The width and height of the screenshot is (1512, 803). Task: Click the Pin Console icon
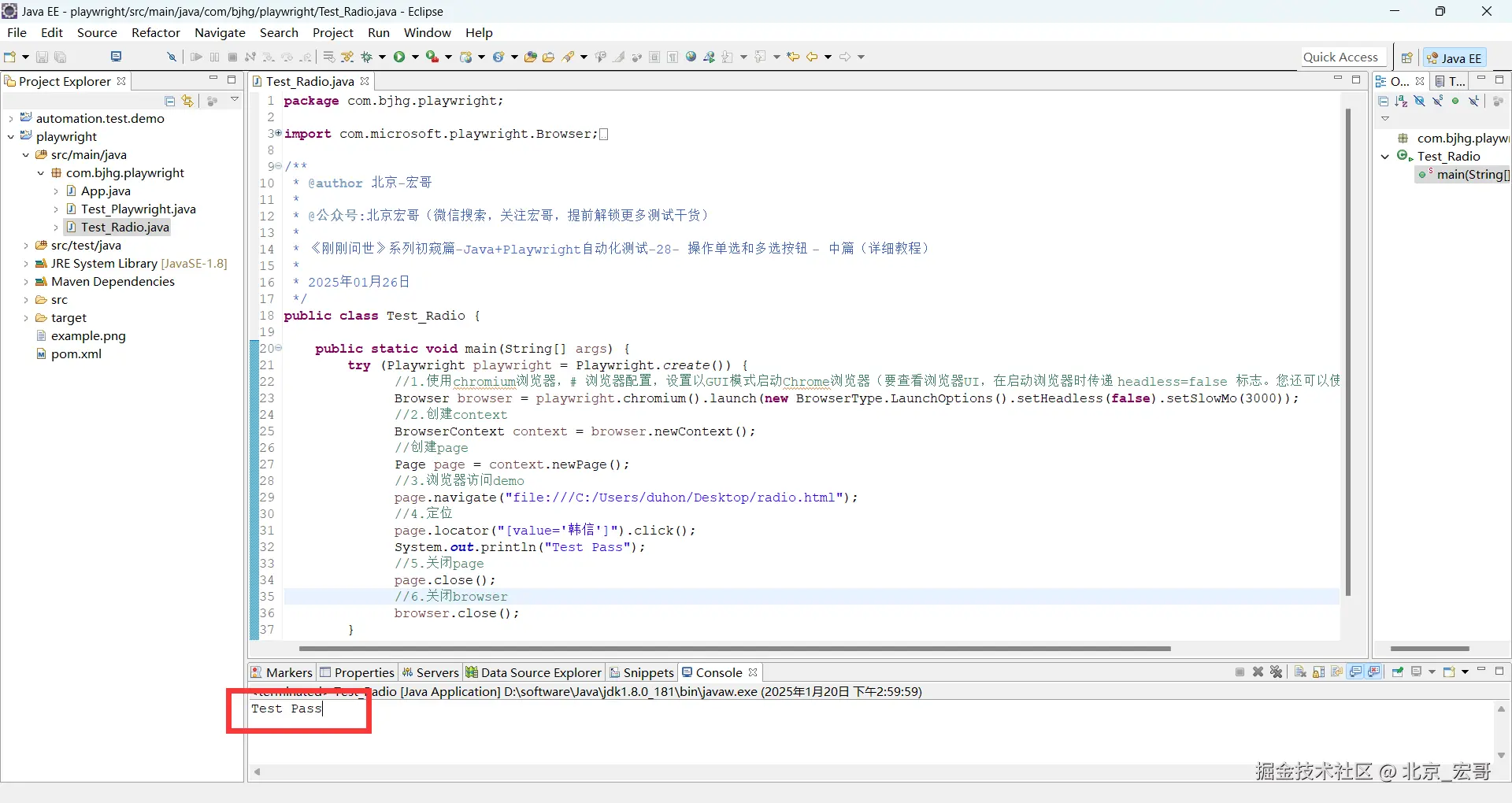click(x=1398, y=672)
